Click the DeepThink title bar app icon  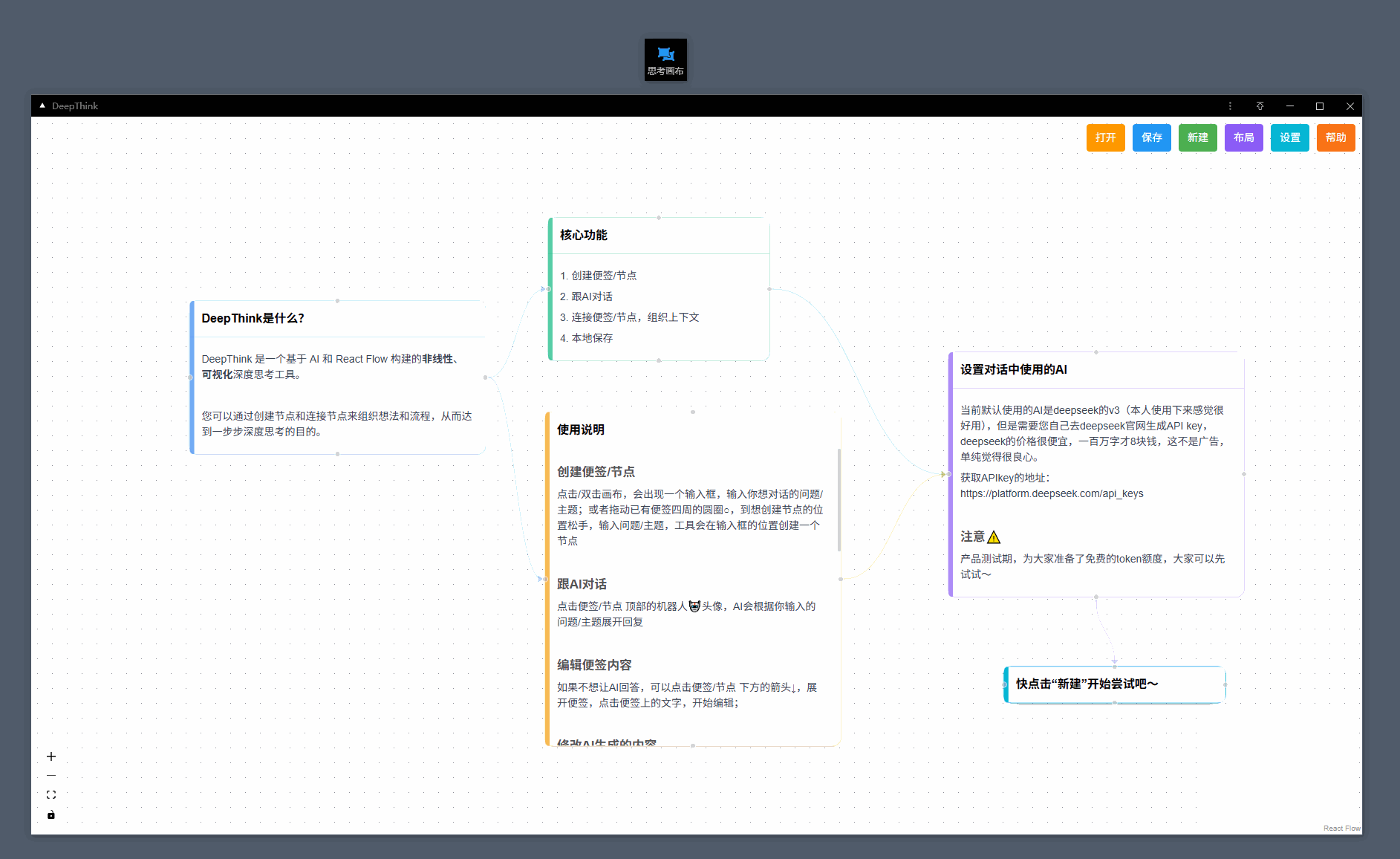[42, 106]
